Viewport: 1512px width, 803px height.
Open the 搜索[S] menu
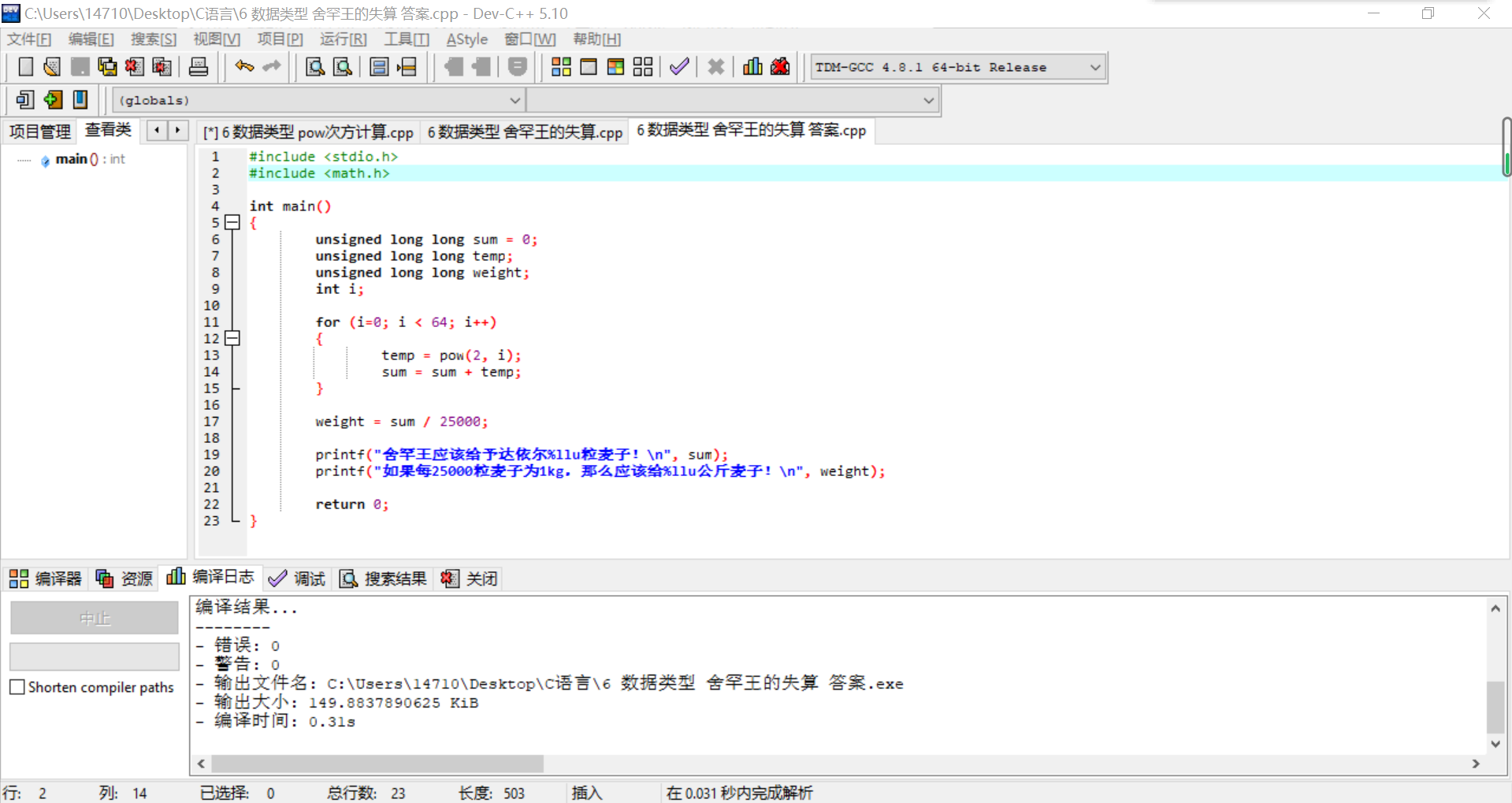click(x=154, y=39)
